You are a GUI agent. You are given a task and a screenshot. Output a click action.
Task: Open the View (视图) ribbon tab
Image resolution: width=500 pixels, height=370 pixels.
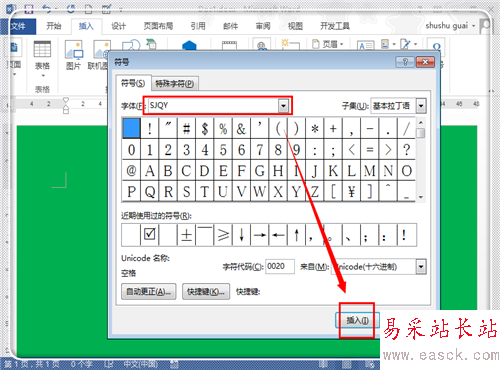pos(295,26)
